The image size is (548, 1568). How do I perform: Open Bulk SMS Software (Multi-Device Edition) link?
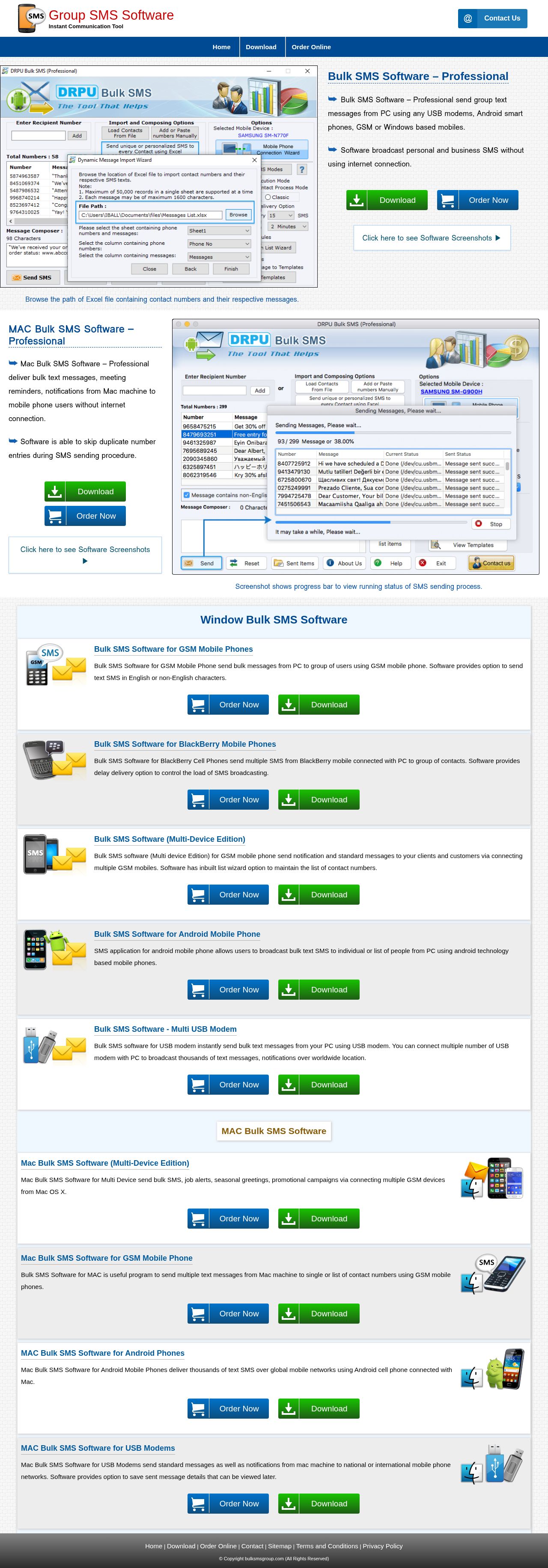tap(169, 839)
